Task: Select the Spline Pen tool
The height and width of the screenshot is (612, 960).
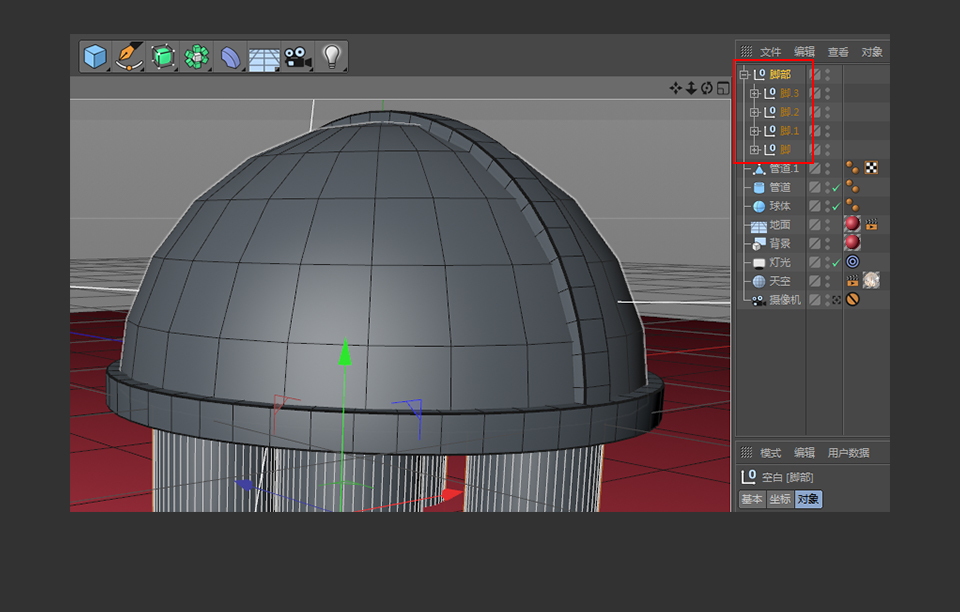Action: tap(129, 57)
